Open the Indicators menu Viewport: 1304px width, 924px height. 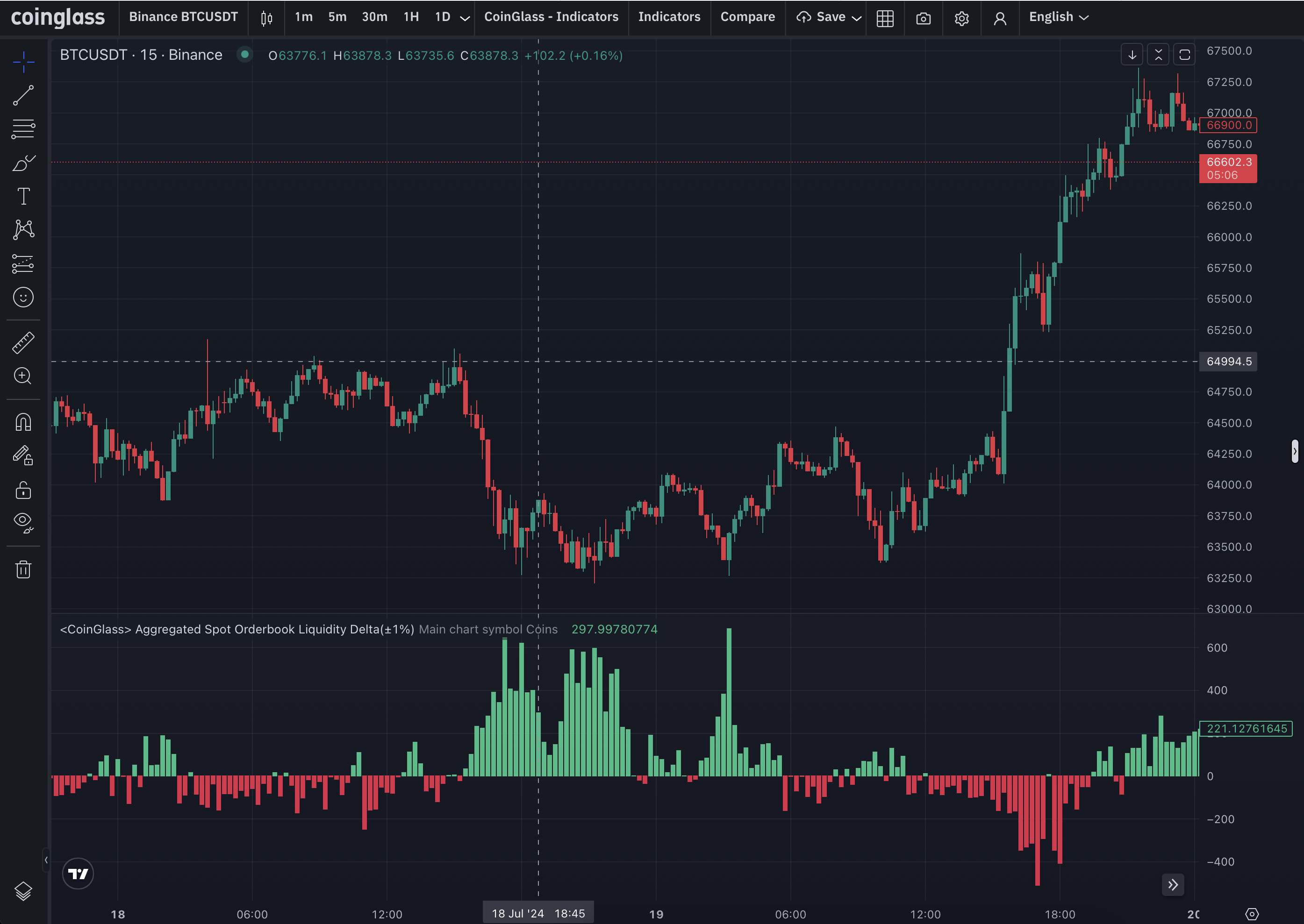(669, 17)
